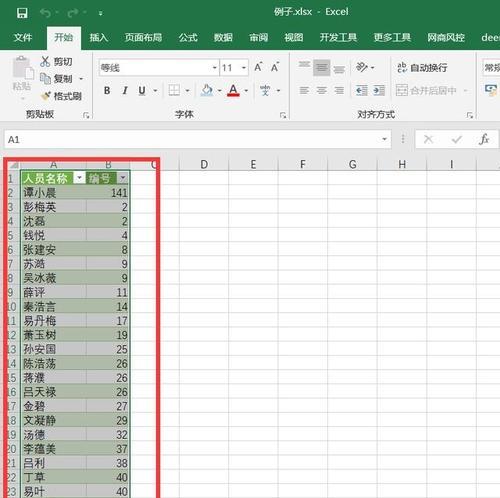The image size is (500, 498).
Task: Click the increase indent icon
Action: coord(379,90)
